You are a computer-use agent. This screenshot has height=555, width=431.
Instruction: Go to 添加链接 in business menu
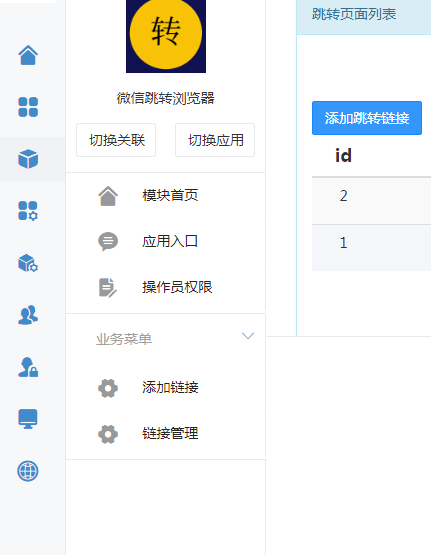point(166,388)
